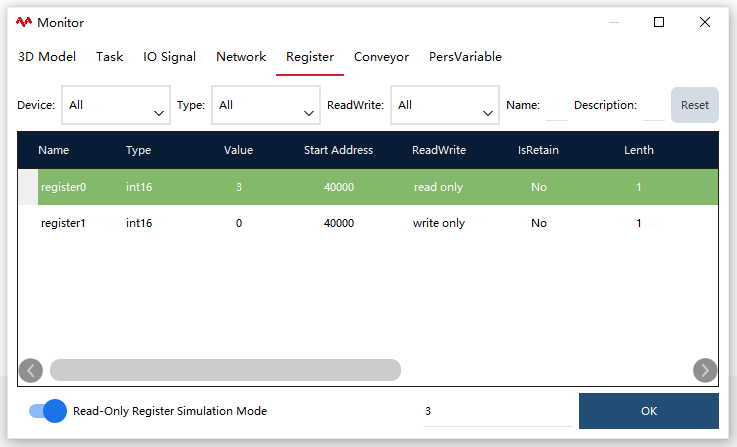Click the Name filter input field
The height and width of the screenshot is (447, 737).
point(557,105)
